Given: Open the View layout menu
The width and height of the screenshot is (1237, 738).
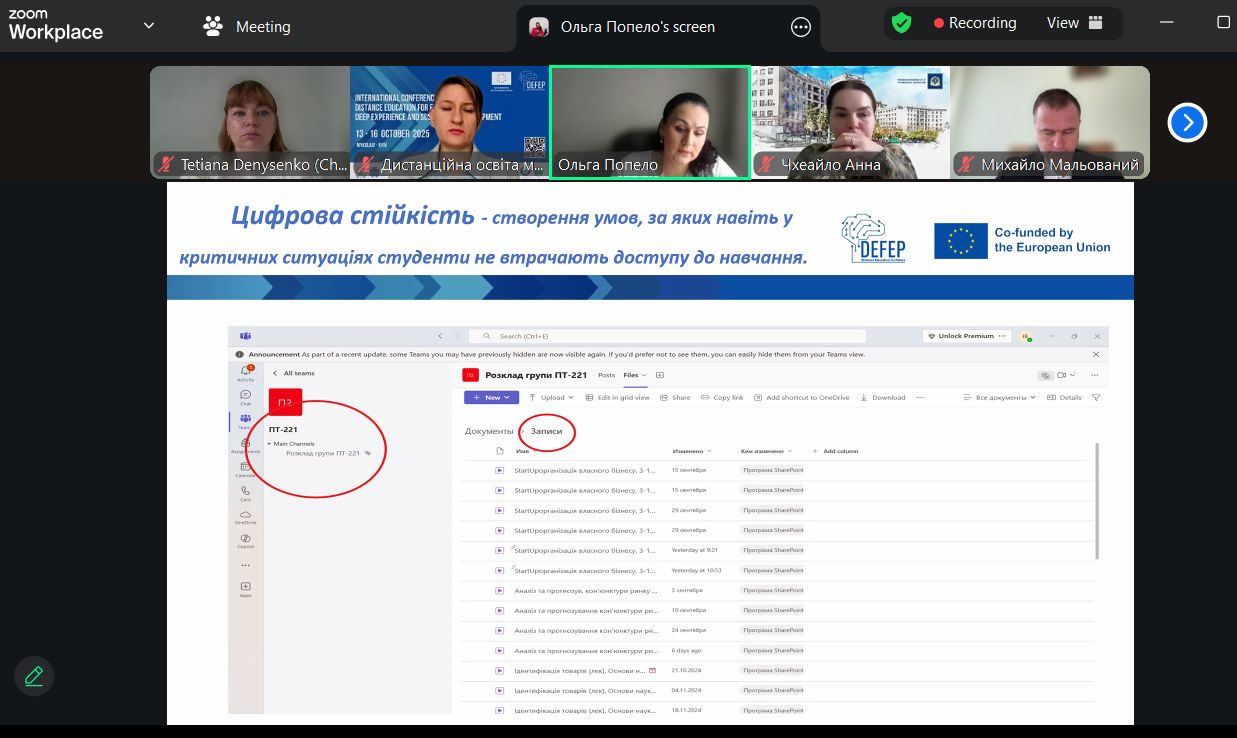Looking at the screenshot, I should coord(1074,23).
